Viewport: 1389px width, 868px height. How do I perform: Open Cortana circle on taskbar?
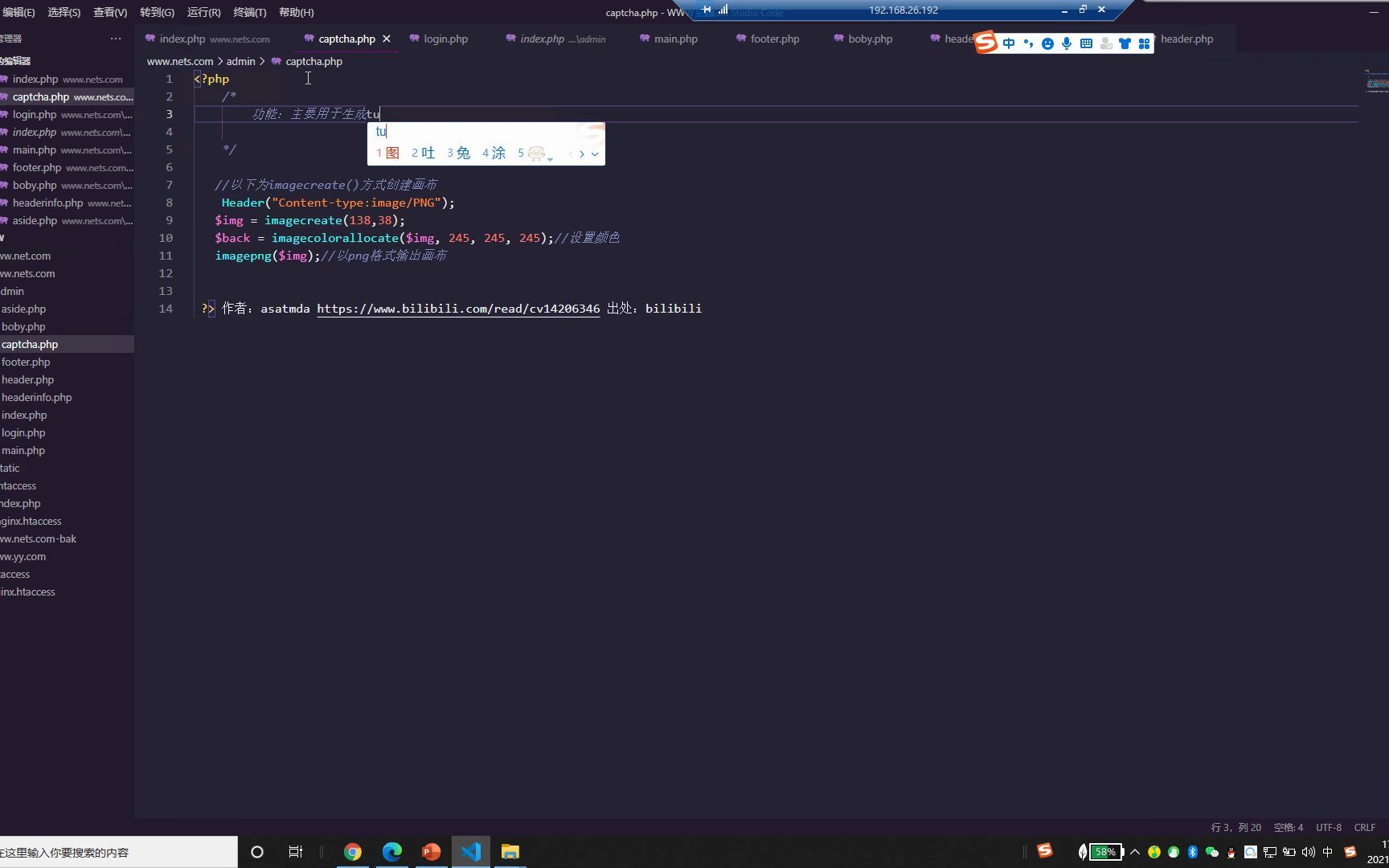257,852
